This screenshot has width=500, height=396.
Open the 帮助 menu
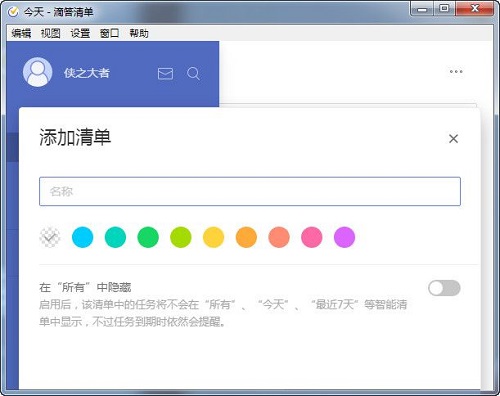pyautogui.click(x=139, y=33)
